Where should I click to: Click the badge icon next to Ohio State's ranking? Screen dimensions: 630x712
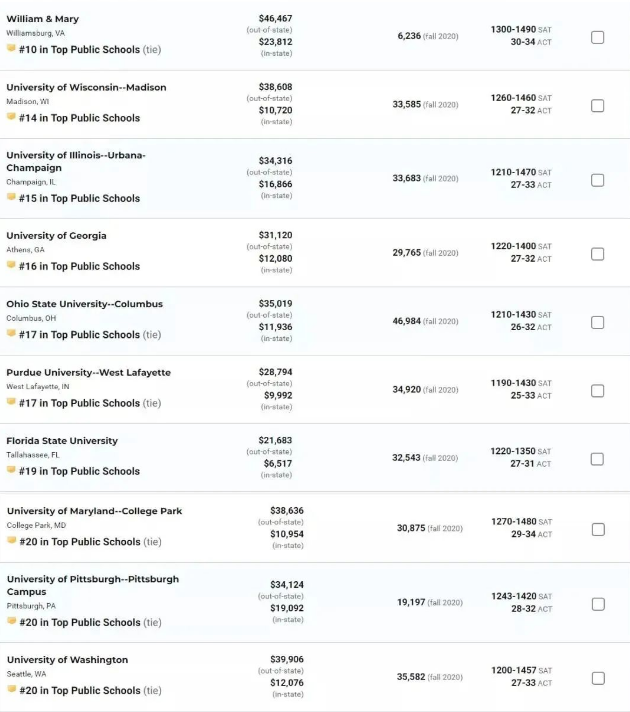point(11,333)
